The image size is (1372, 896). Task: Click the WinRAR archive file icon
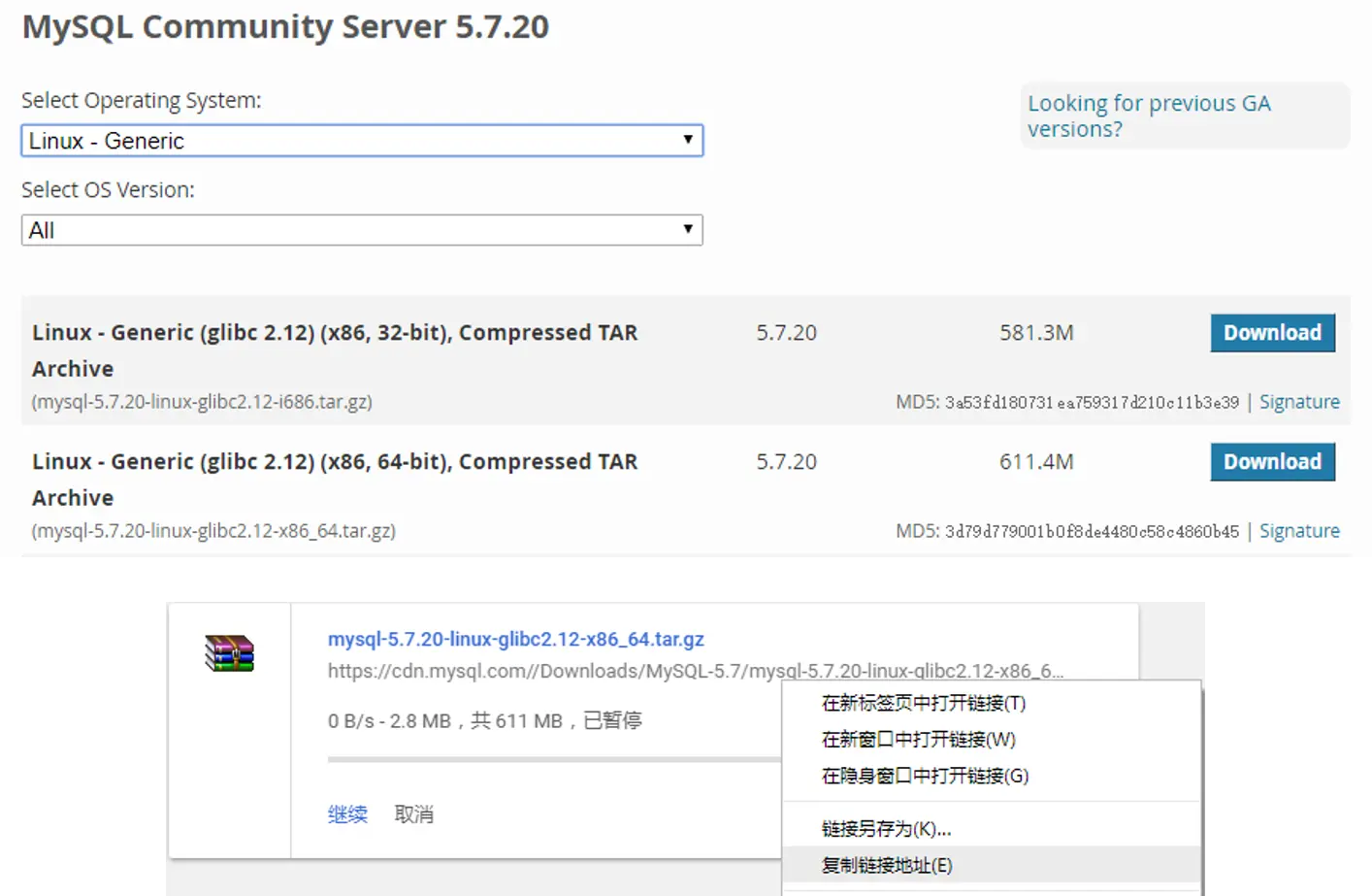[229, 653]
